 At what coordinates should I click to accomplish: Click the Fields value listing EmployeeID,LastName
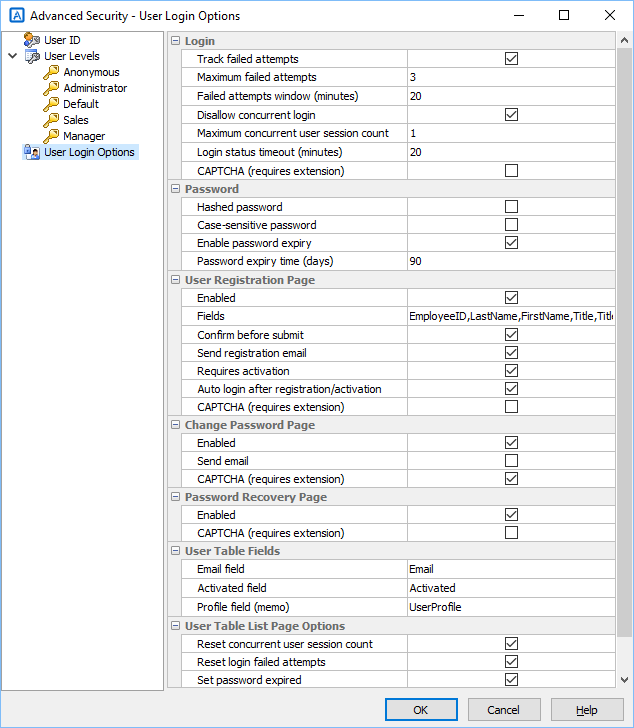click(x=511, y=316)
